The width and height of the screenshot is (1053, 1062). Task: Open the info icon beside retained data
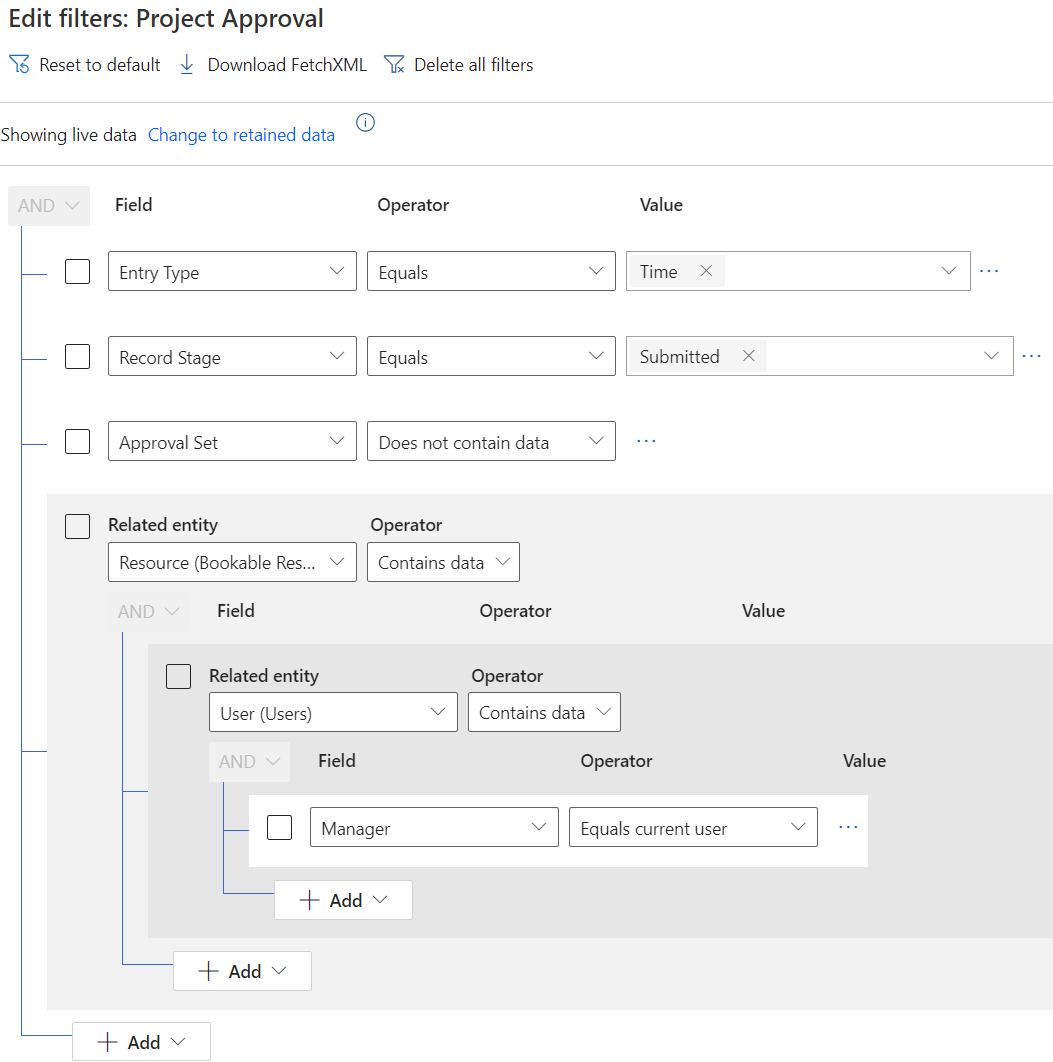366,123
